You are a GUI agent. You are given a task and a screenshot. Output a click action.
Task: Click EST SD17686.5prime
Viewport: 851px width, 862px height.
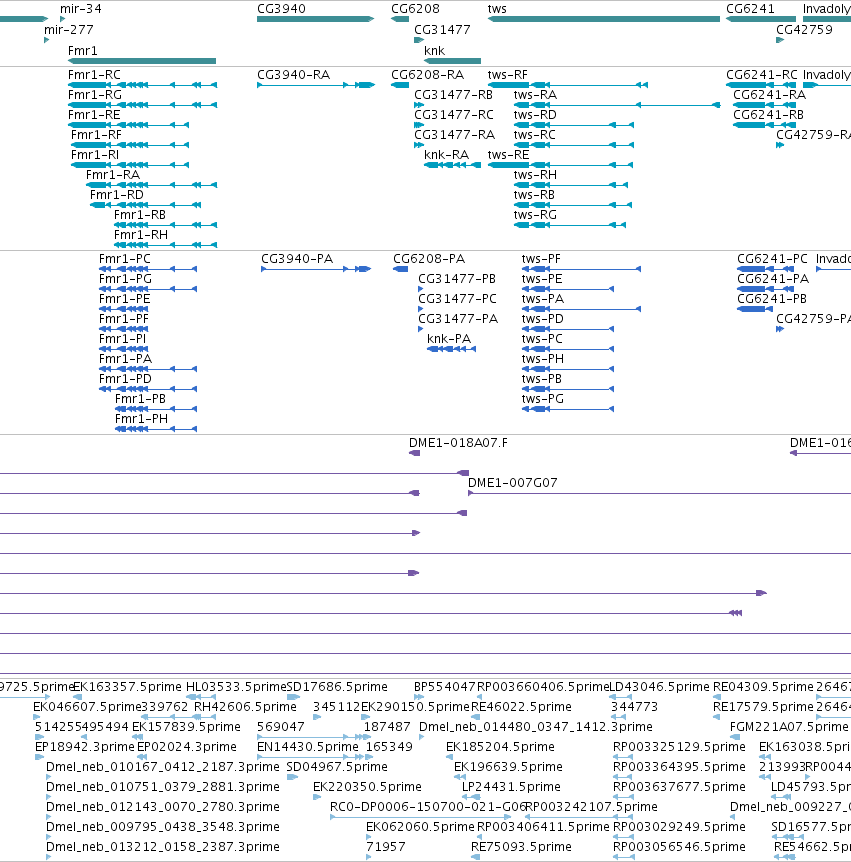(293, 697)
